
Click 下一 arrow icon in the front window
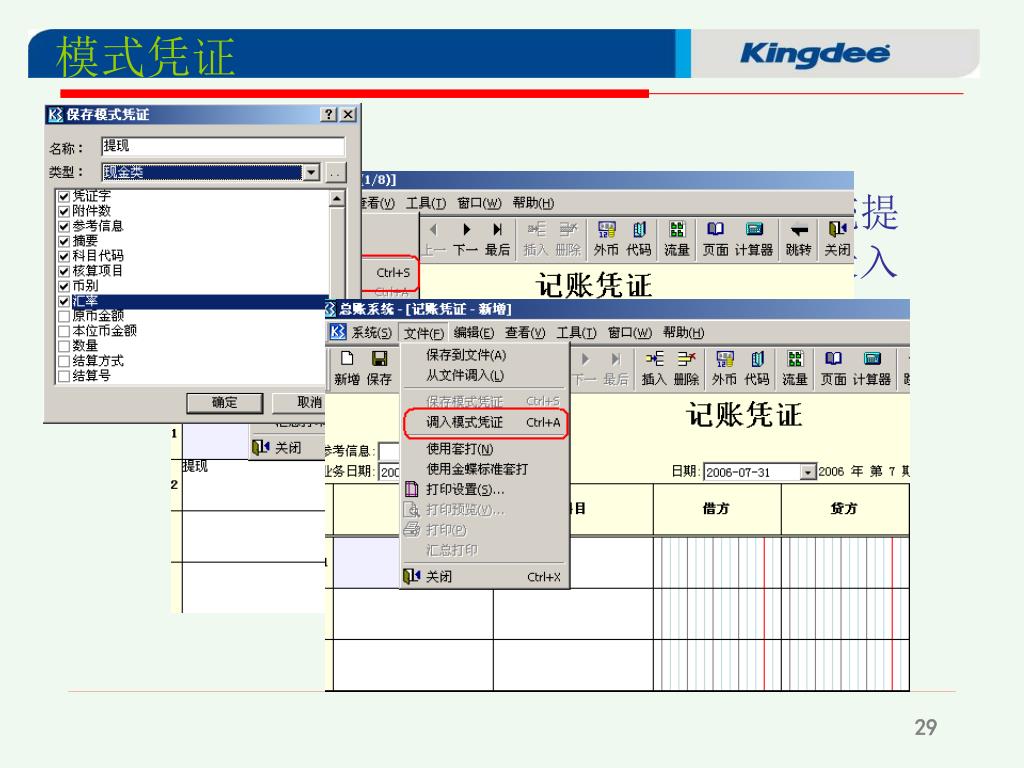point(584,359)
